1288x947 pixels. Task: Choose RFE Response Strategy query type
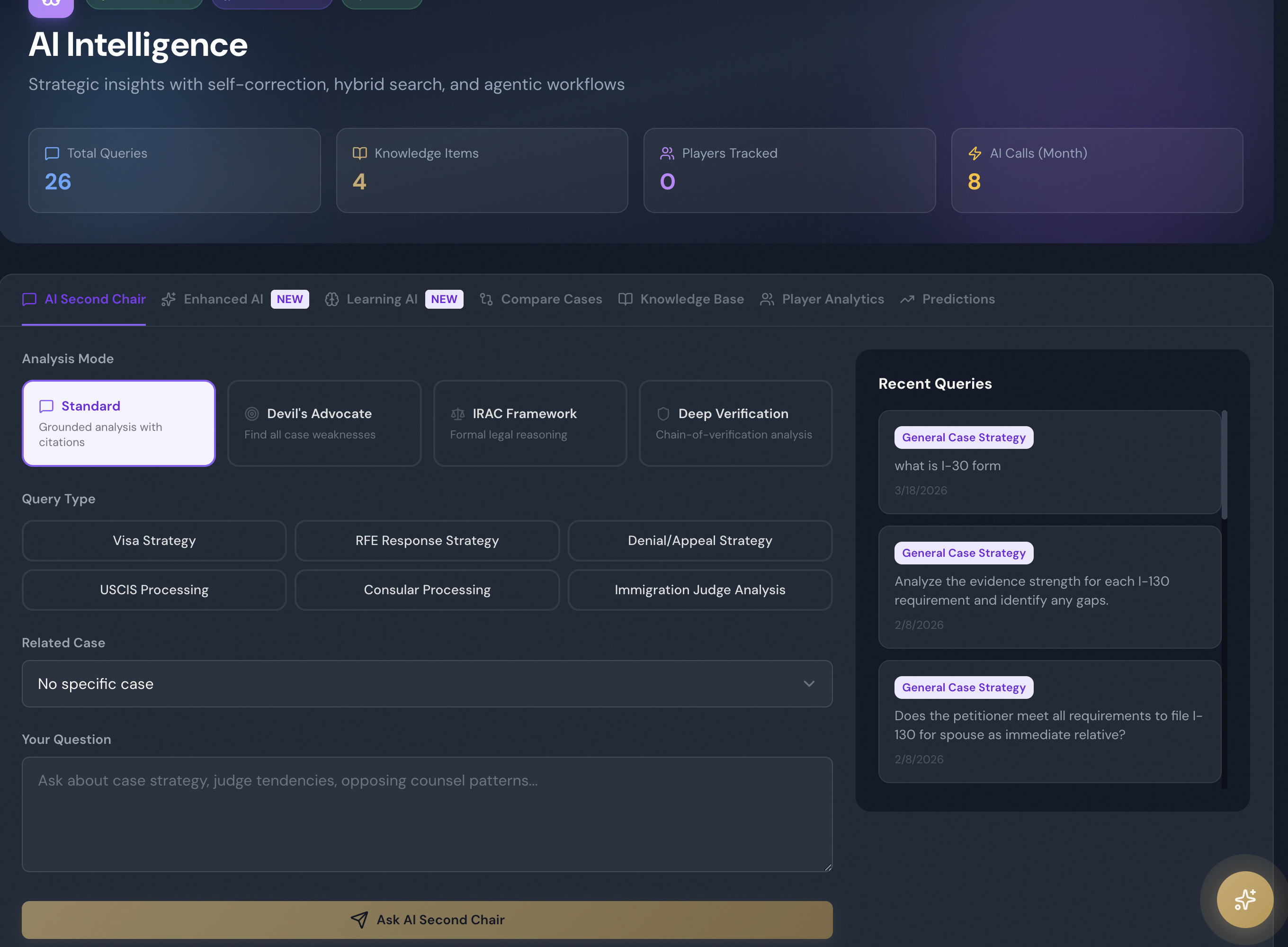[x=427, y=541]
